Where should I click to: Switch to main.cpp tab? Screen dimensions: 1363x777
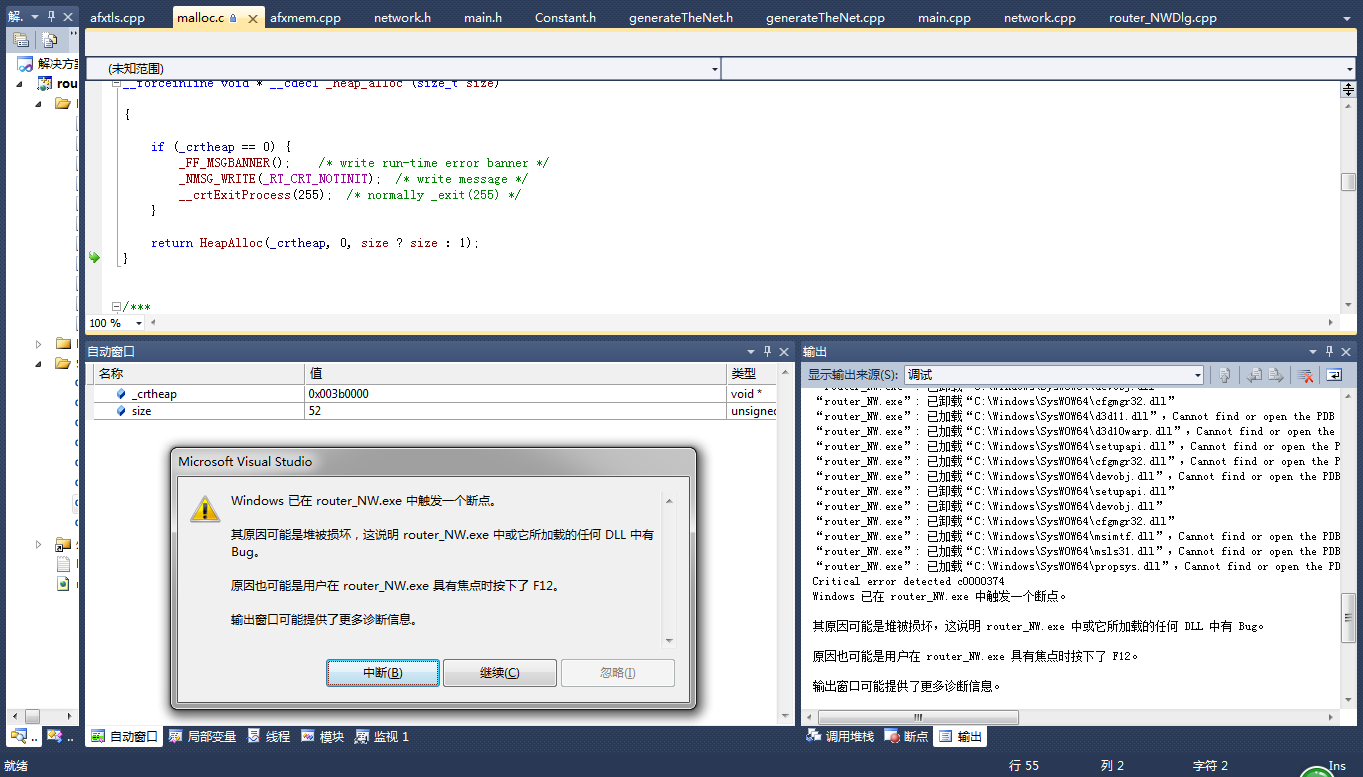(944, 18)
